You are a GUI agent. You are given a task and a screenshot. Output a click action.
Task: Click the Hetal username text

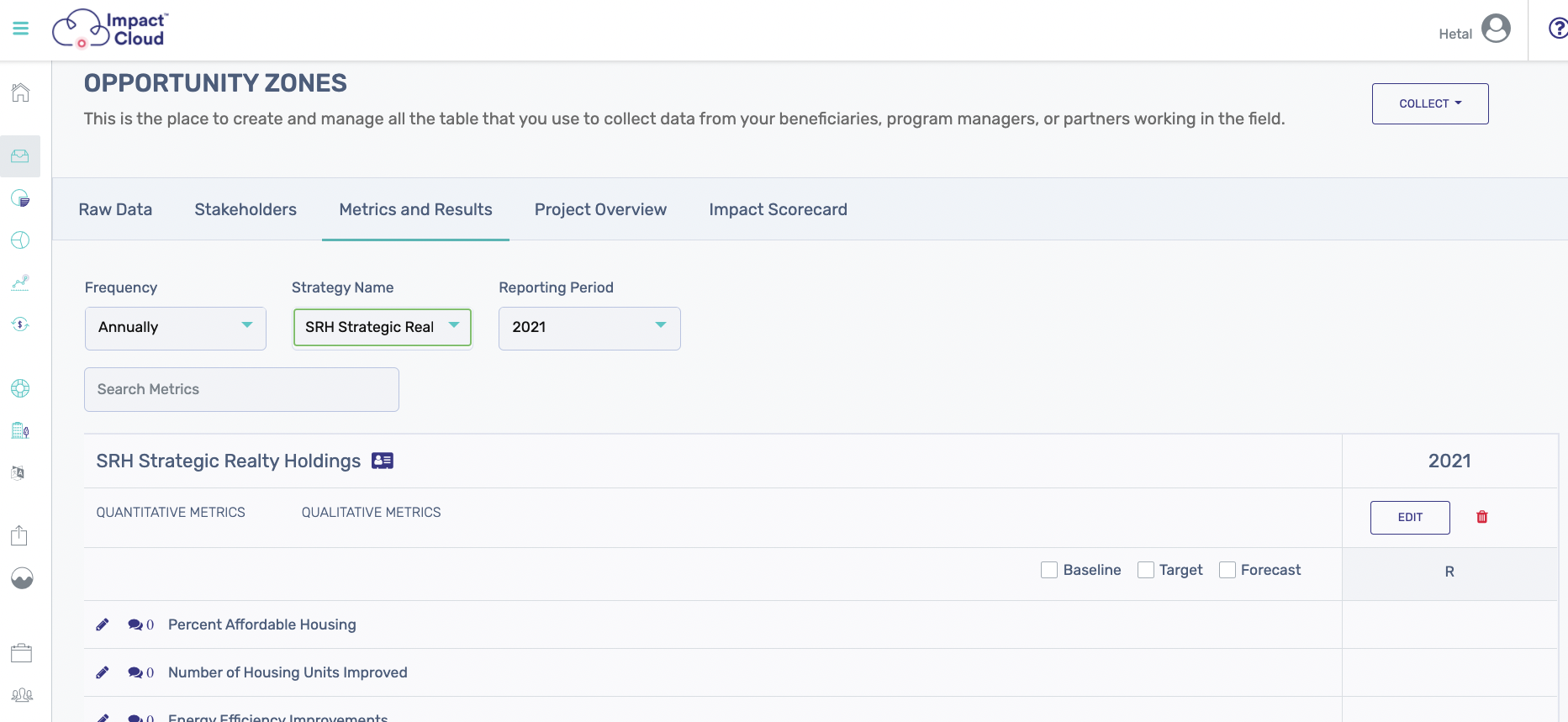coord(1455,34)
